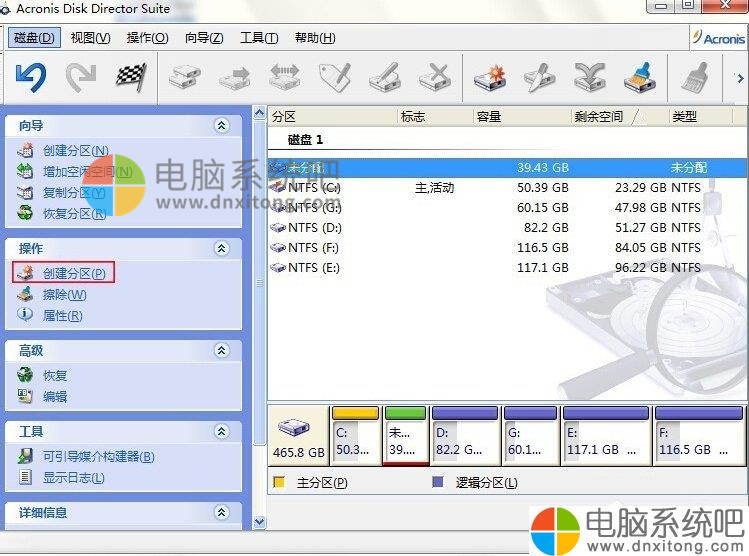Click the D: 82.2 G block in disk map
Screen dimensions: 749x556
(x=465, y=436)
